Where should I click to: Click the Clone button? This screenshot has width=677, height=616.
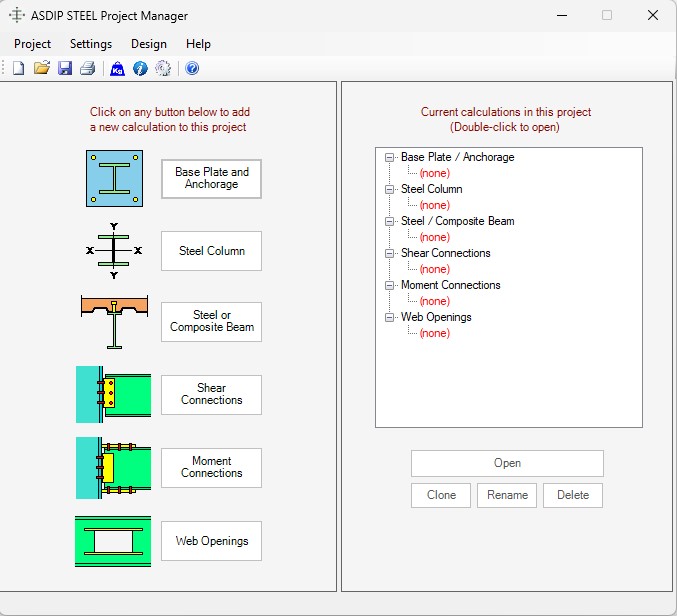(441, 495)
